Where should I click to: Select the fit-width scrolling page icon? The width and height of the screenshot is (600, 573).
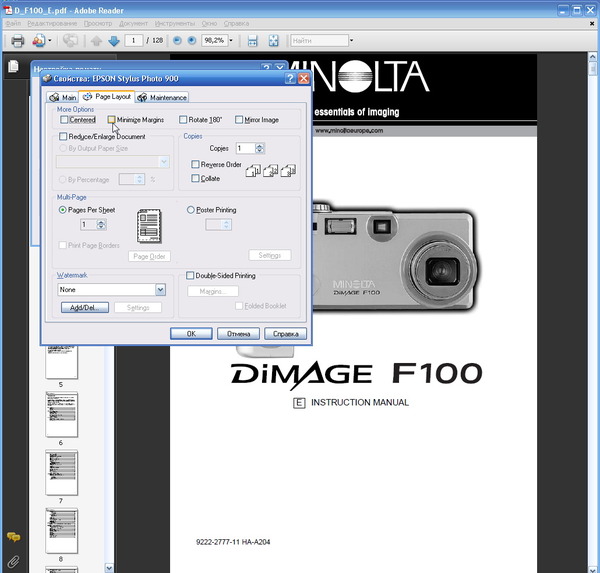pos(253,41)
